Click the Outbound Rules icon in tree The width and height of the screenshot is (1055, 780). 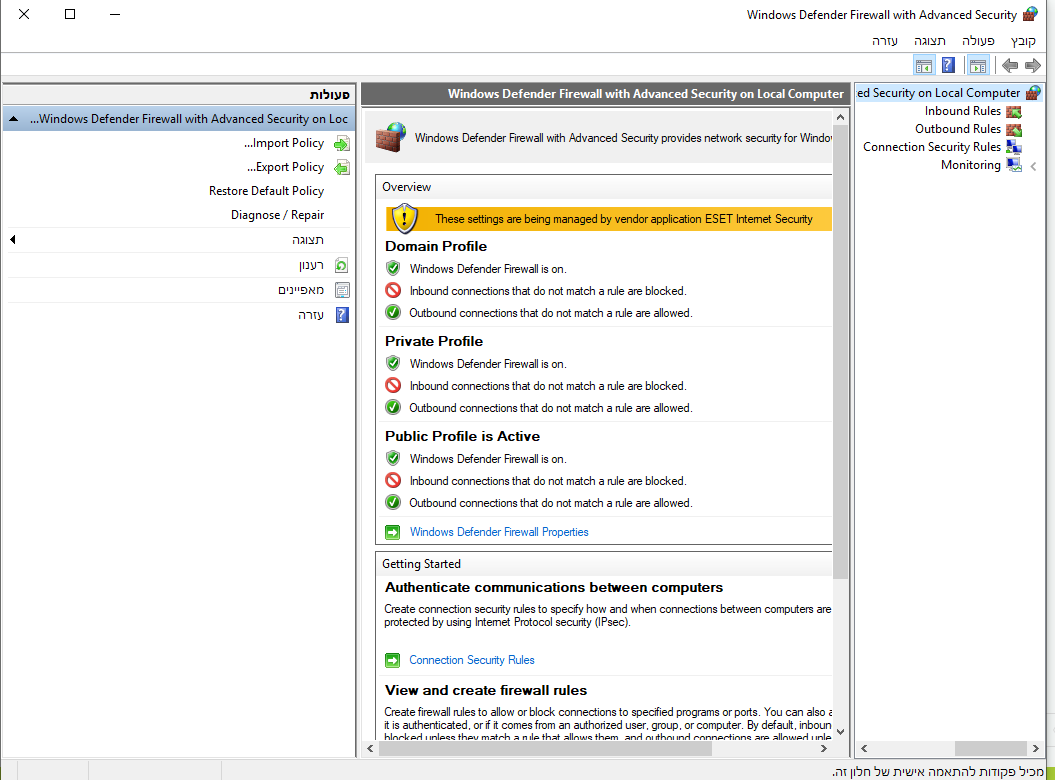coord(1014,129)
